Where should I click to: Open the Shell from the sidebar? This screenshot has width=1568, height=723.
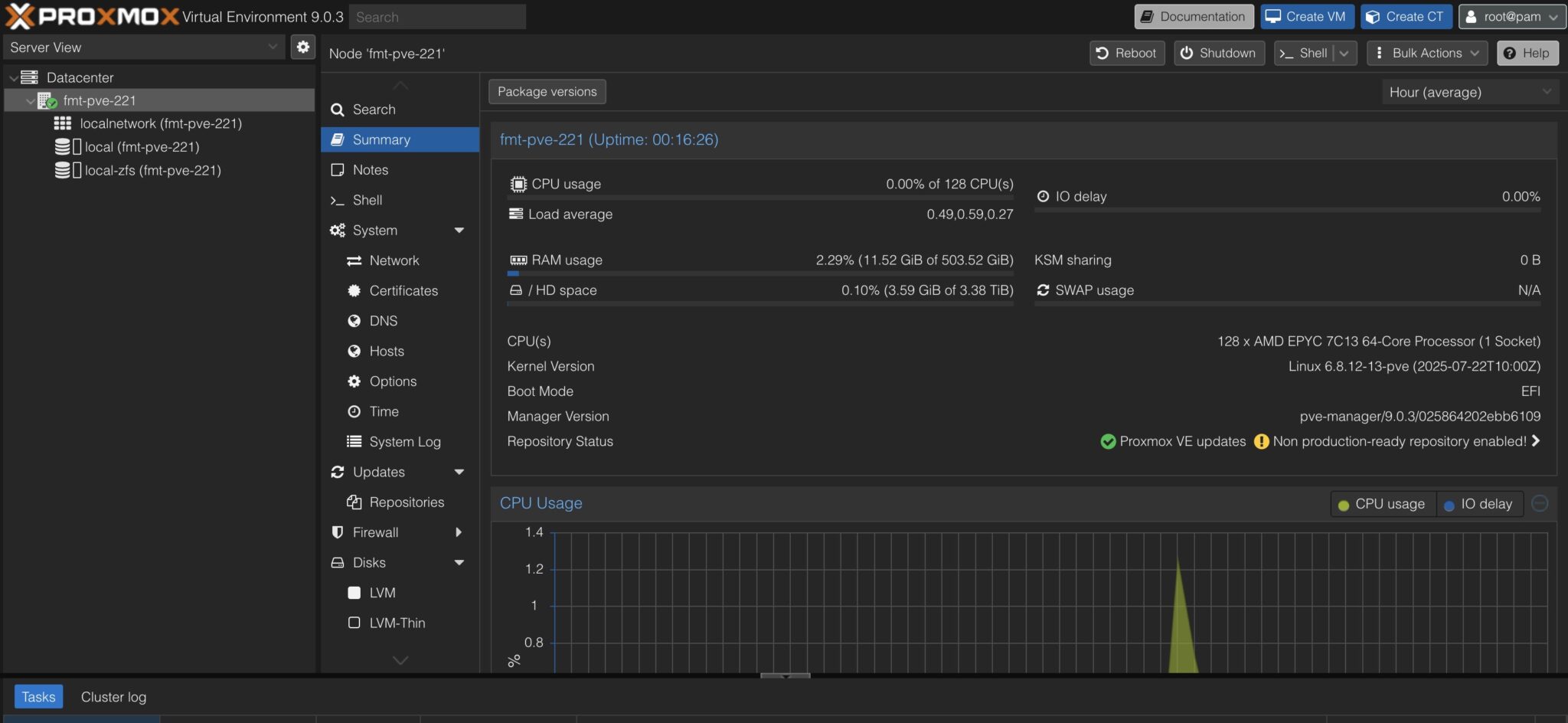(367, 200)
